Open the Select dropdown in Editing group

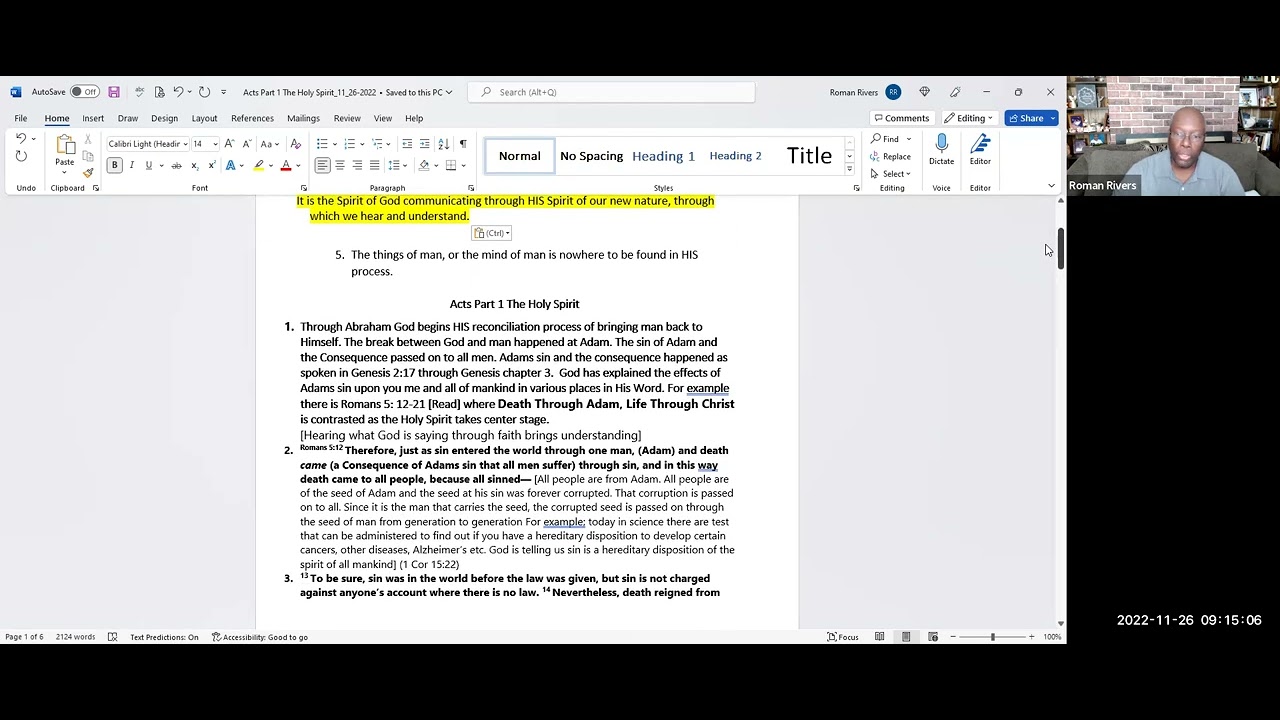click(x=890, y=174)
